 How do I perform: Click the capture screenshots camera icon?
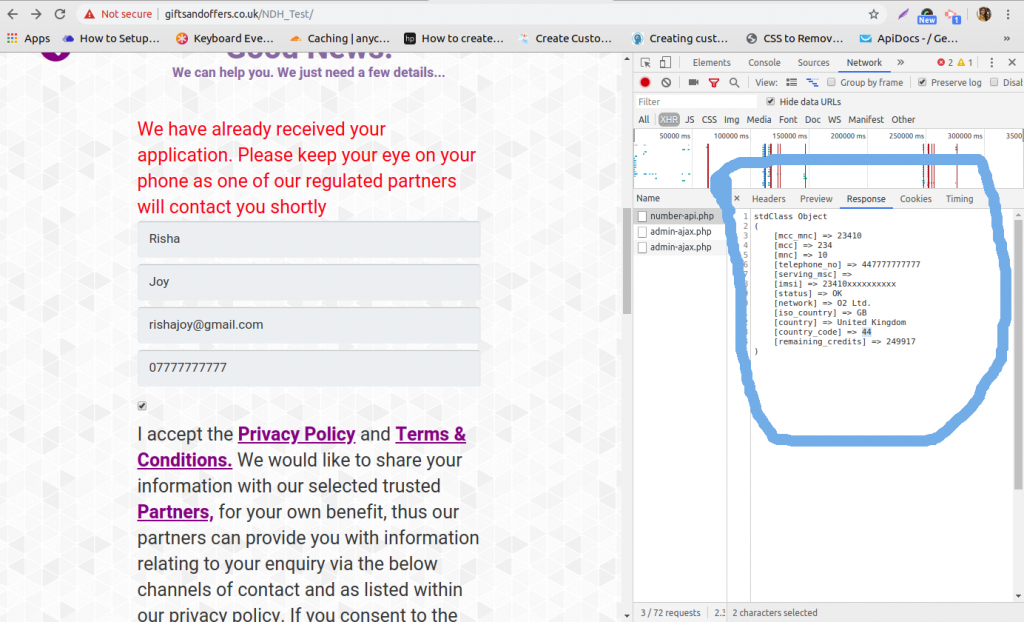pos(693,83)
